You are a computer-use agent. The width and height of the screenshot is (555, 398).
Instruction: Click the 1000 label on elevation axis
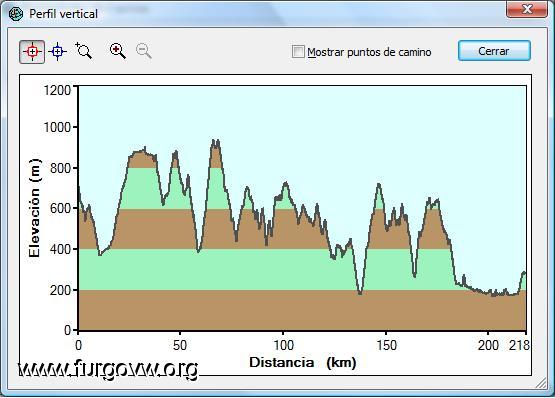point(57,127)
